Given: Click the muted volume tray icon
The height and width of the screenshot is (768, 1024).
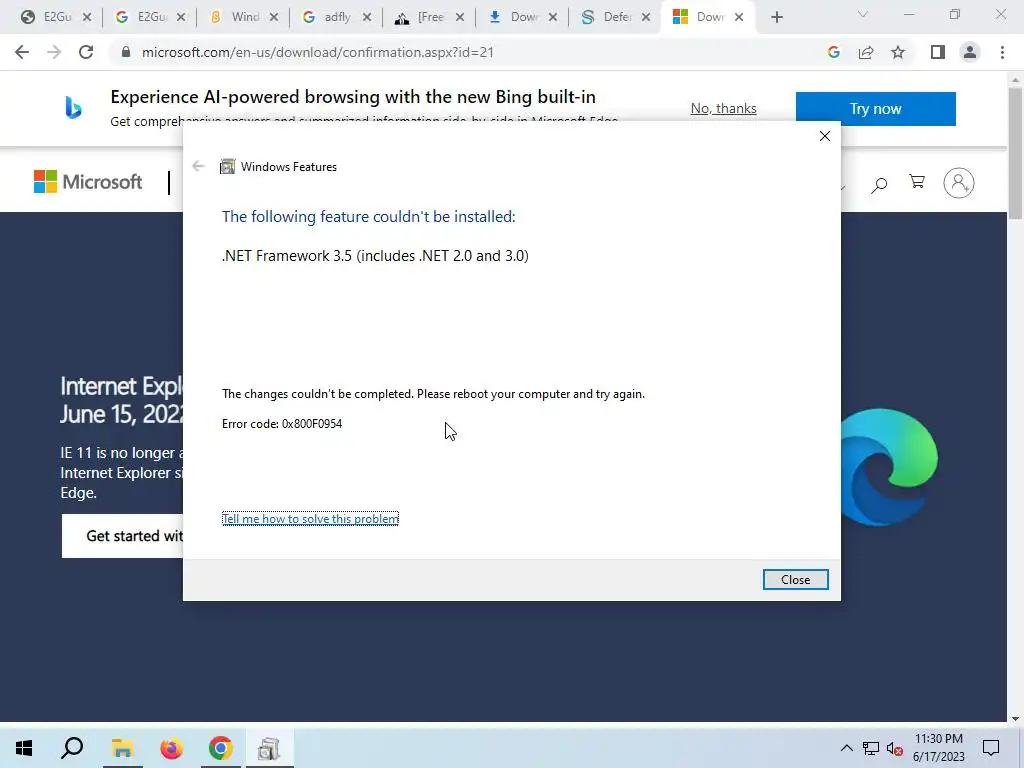Looking at the screenshot, I should point(895,748).
